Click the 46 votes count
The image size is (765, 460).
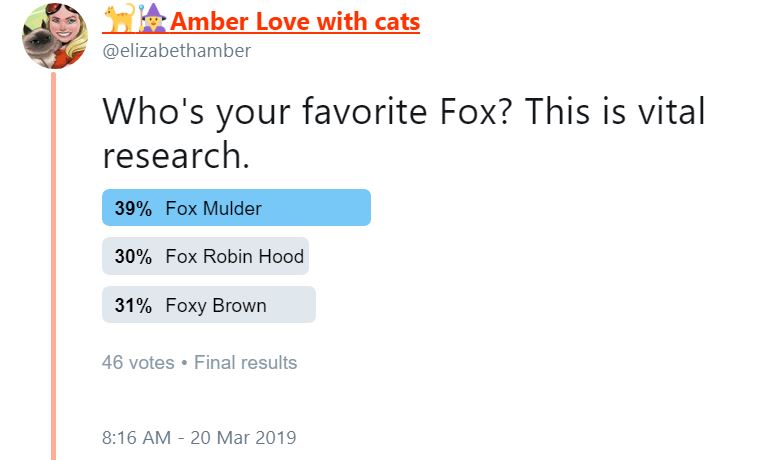(x=138, y=362)
